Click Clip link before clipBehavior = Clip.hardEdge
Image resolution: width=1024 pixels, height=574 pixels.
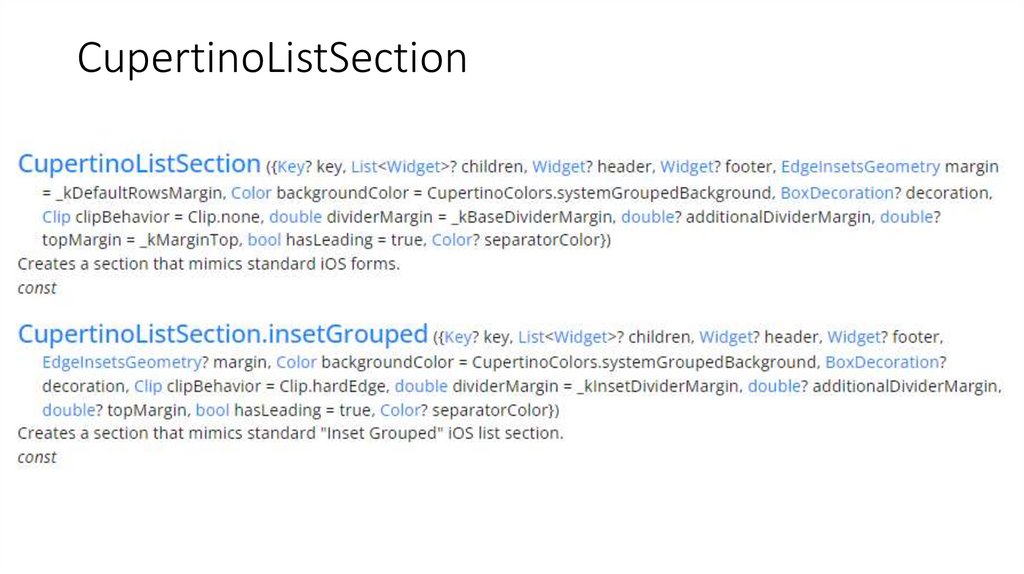148,386
